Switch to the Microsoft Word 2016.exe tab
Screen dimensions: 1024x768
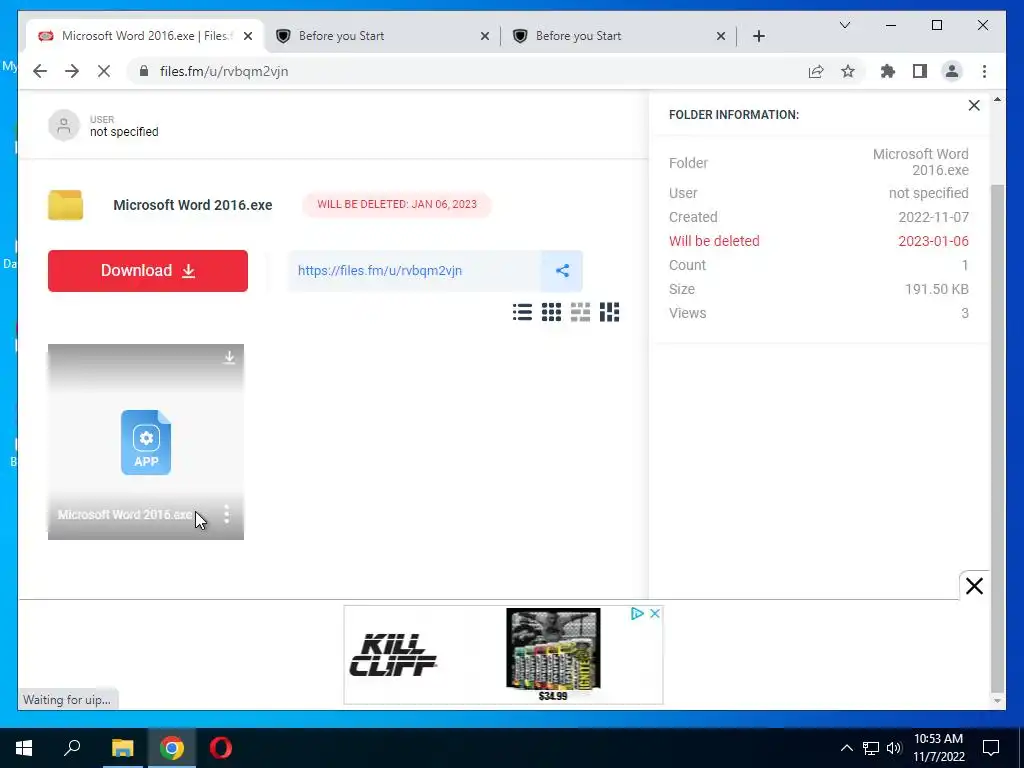[146, 36]
